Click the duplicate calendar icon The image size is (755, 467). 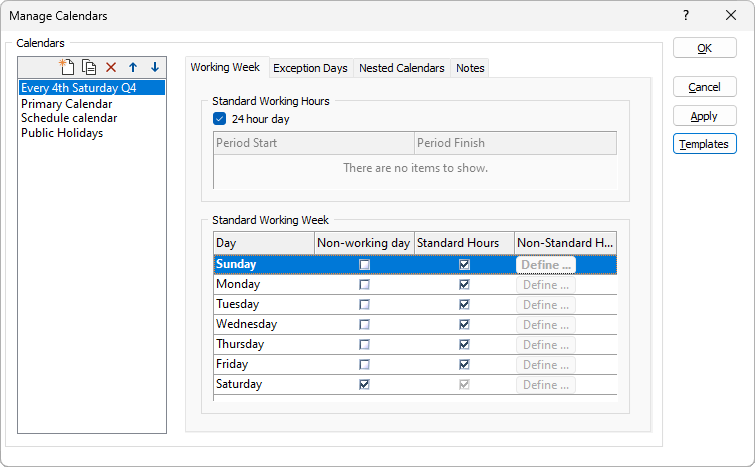coord(89,67)
